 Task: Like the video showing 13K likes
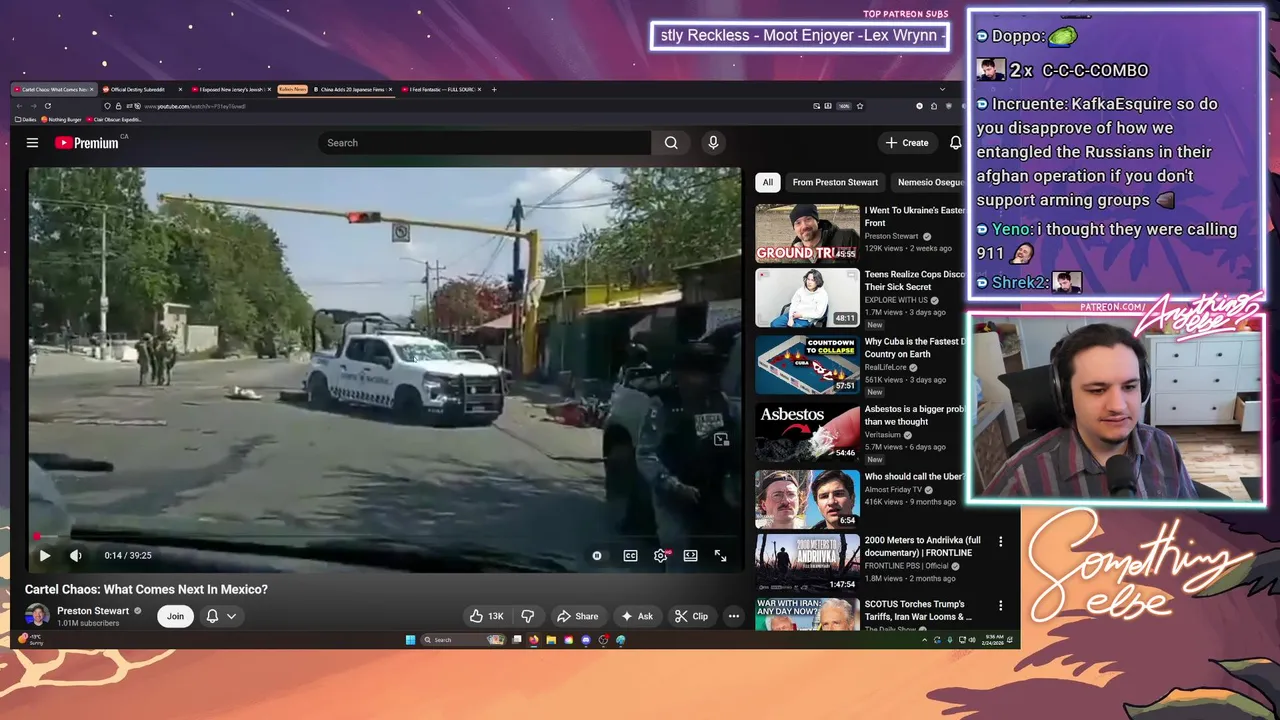487,616
